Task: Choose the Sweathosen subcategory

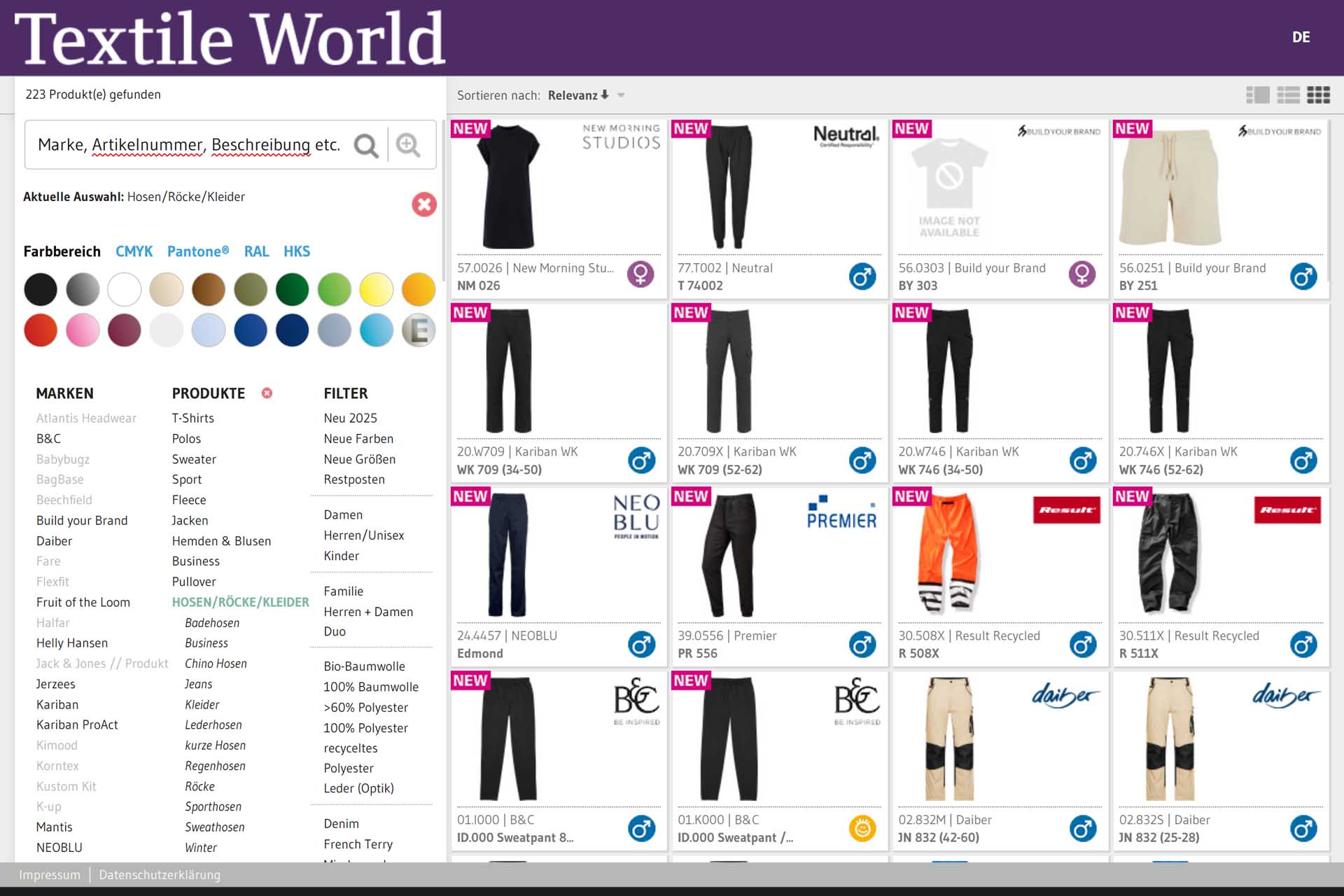Action: point(214,827)
